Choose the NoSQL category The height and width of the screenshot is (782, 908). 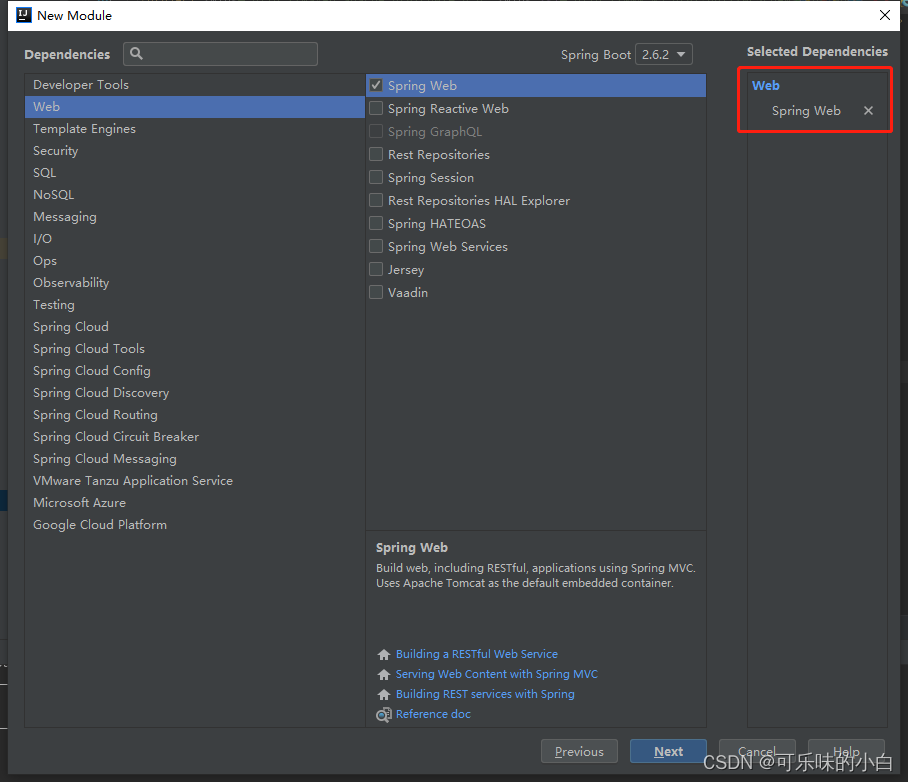[x=195, y=195]
